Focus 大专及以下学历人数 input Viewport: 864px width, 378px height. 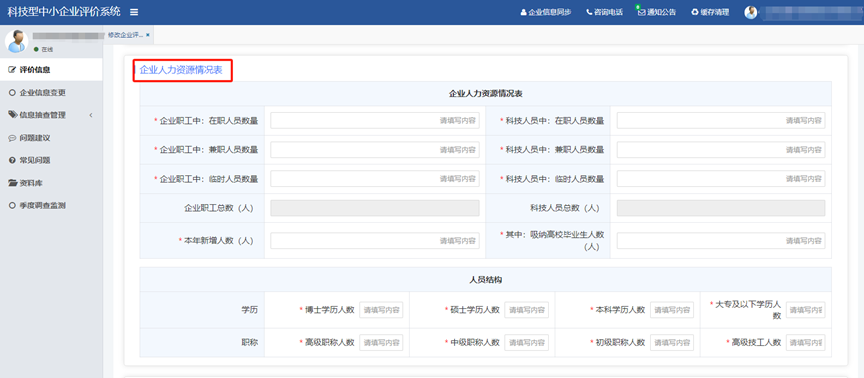pos(806,310)
